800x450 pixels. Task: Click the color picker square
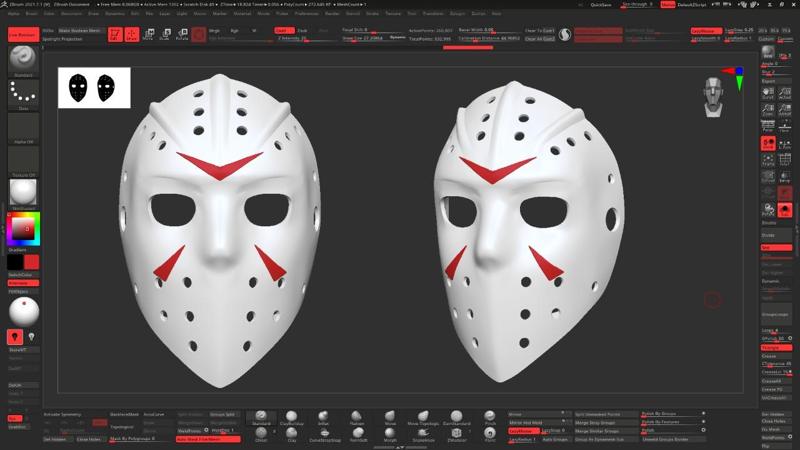click(x=23, y=229)
